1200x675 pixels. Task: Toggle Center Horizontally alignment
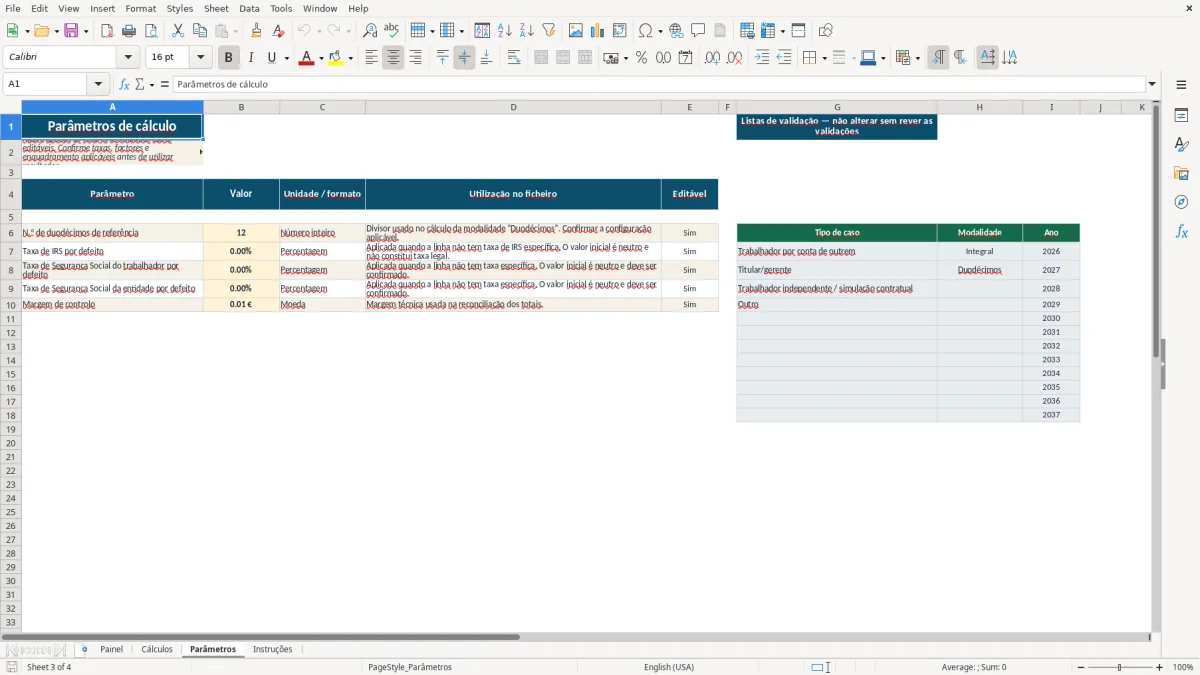393,58
